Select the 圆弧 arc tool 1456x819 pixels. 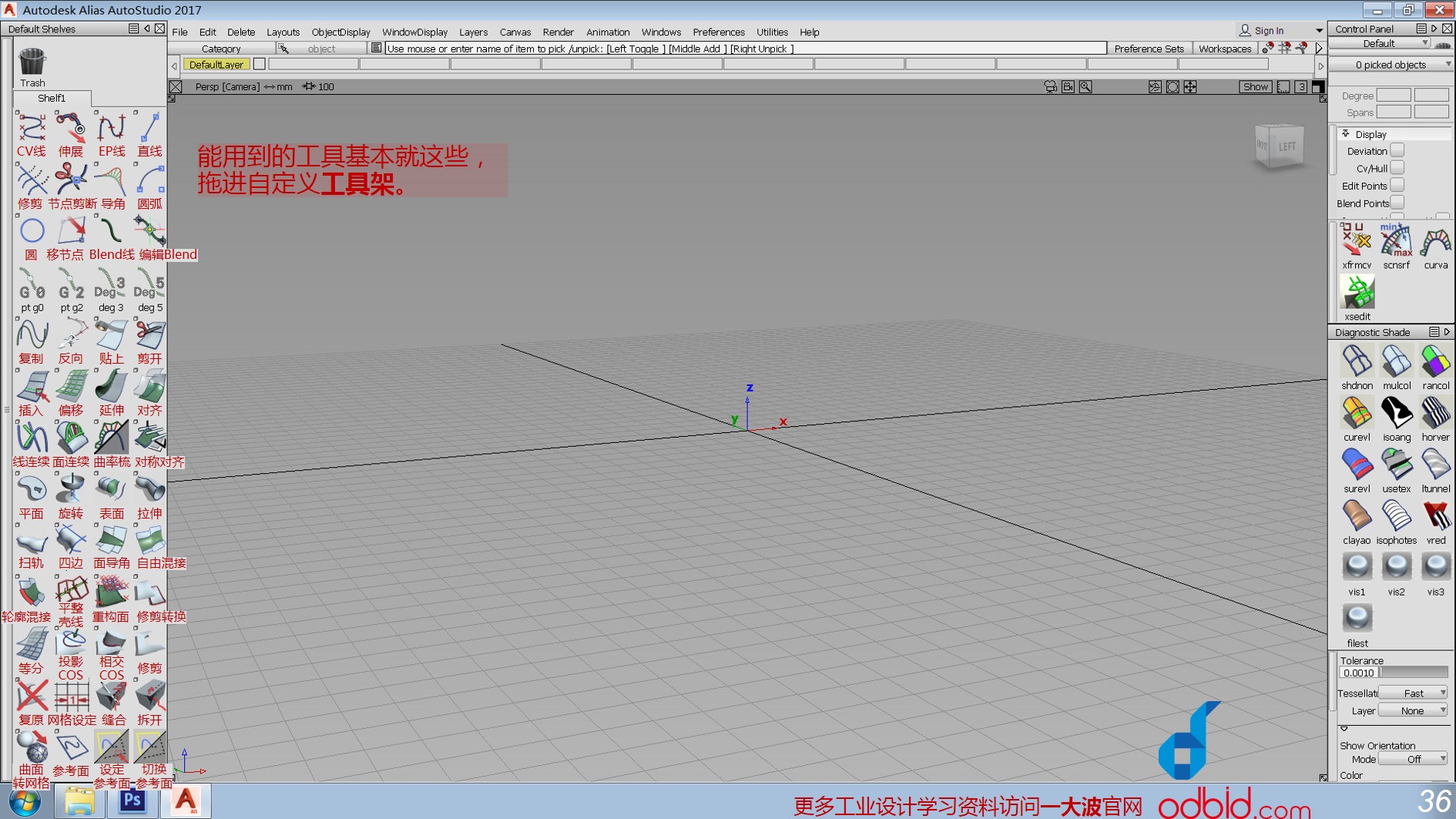(149, 179)
